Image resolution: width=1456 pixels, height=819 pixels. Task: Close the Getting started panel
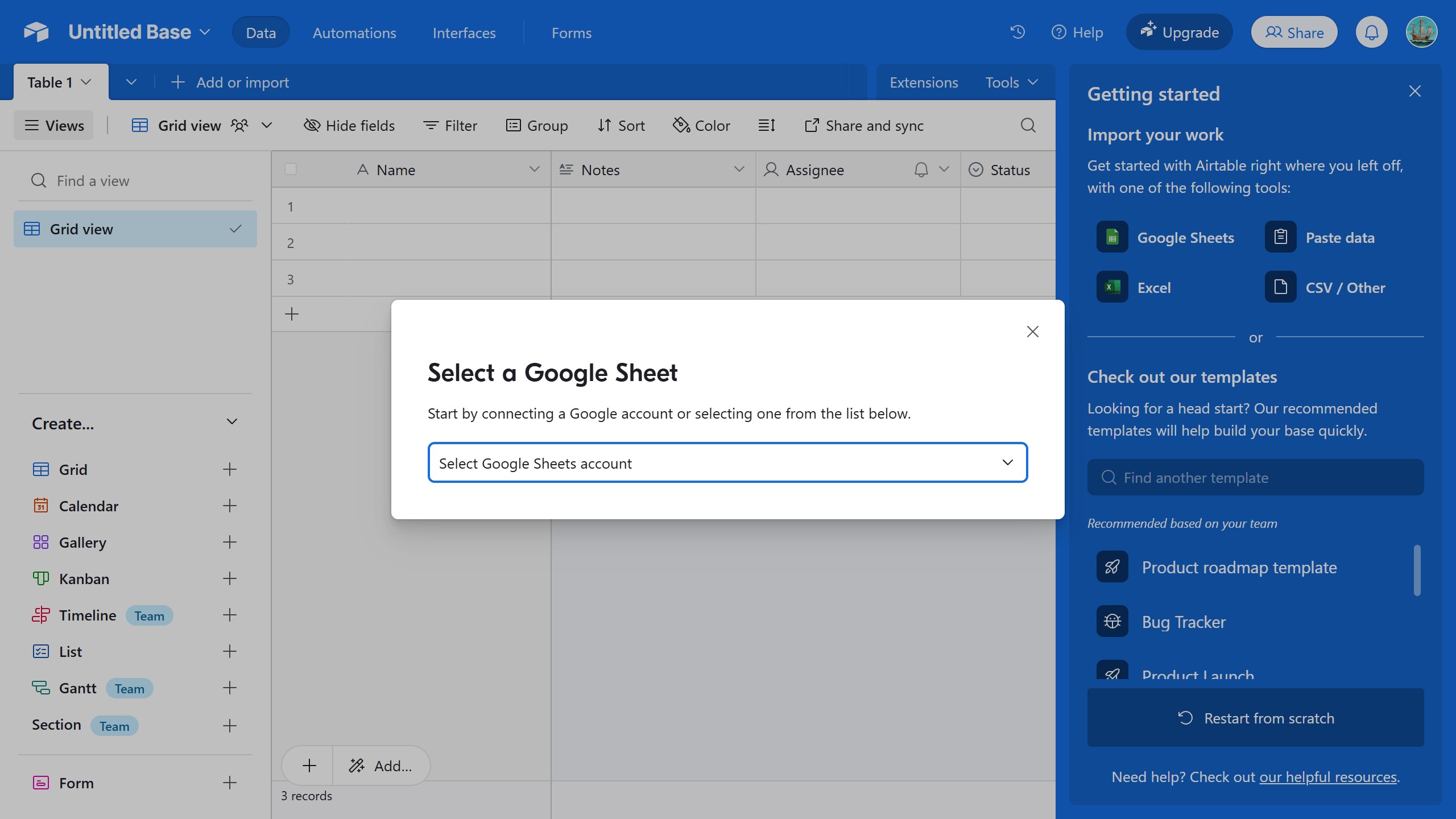click(1414, 91)
